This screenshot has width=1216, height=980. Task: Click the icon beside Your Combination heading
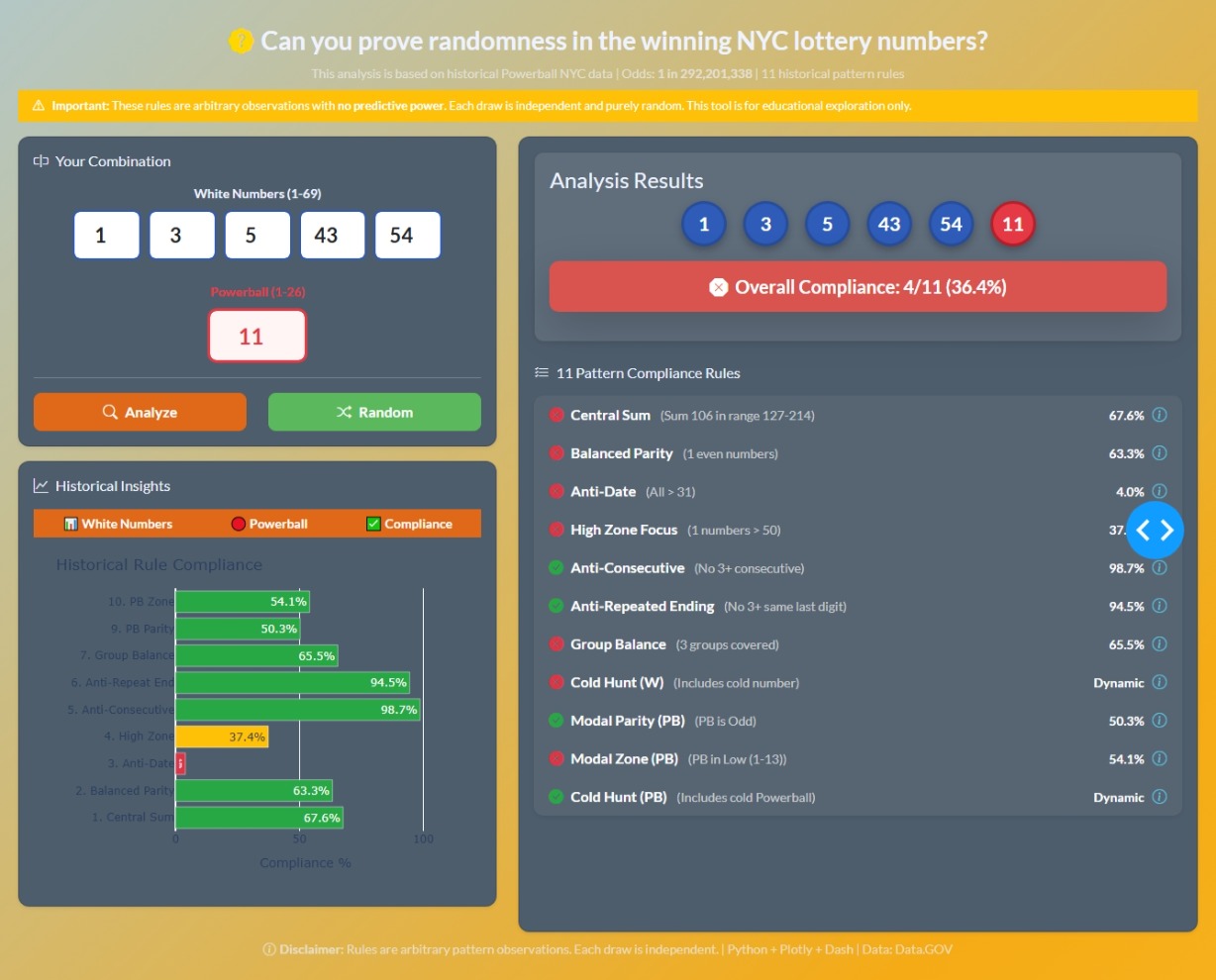(41, 161)
